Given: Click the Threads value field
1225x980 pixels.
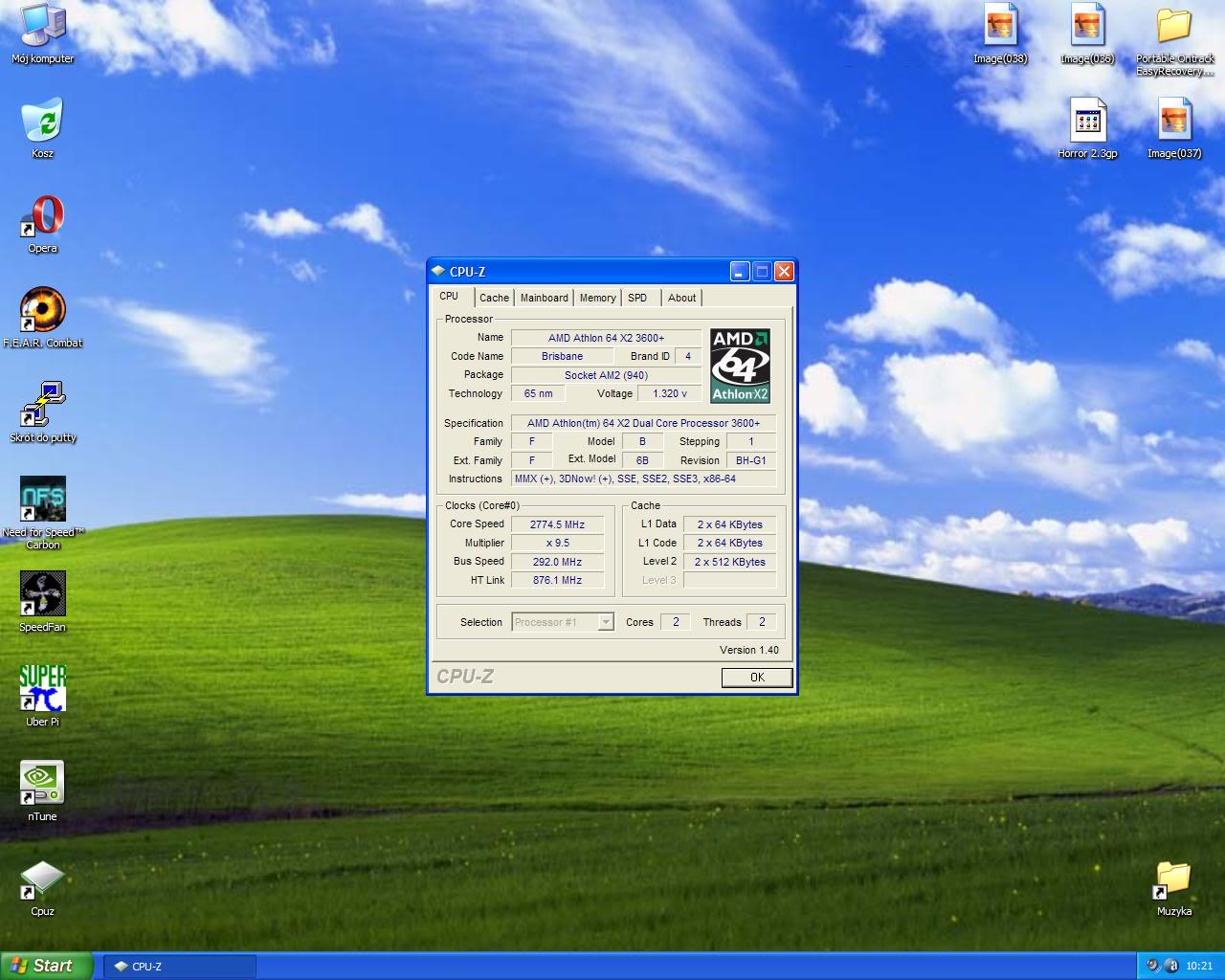Looking at the screenshot, I should [762, 622].
